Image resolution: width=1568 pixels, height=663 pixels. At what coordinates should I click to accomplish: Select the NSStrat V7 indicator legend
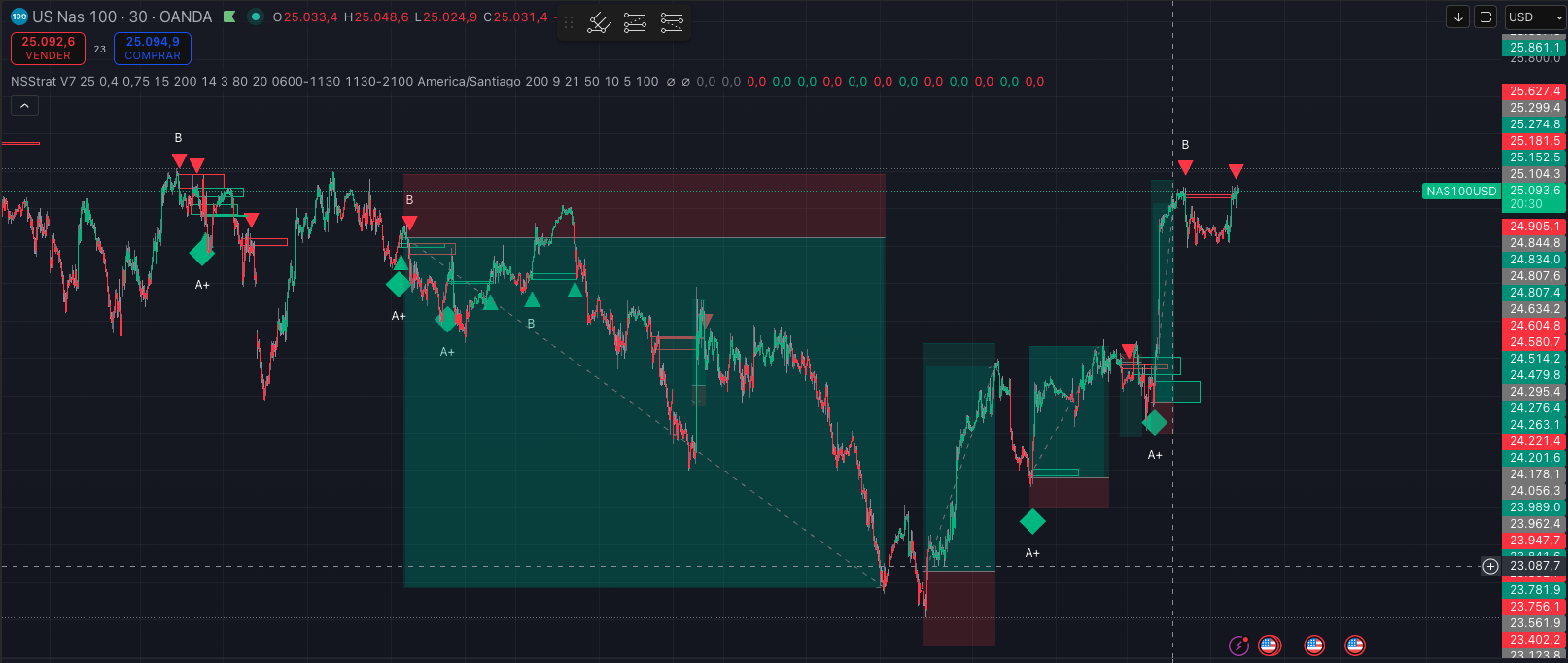(x=43, y=82)
